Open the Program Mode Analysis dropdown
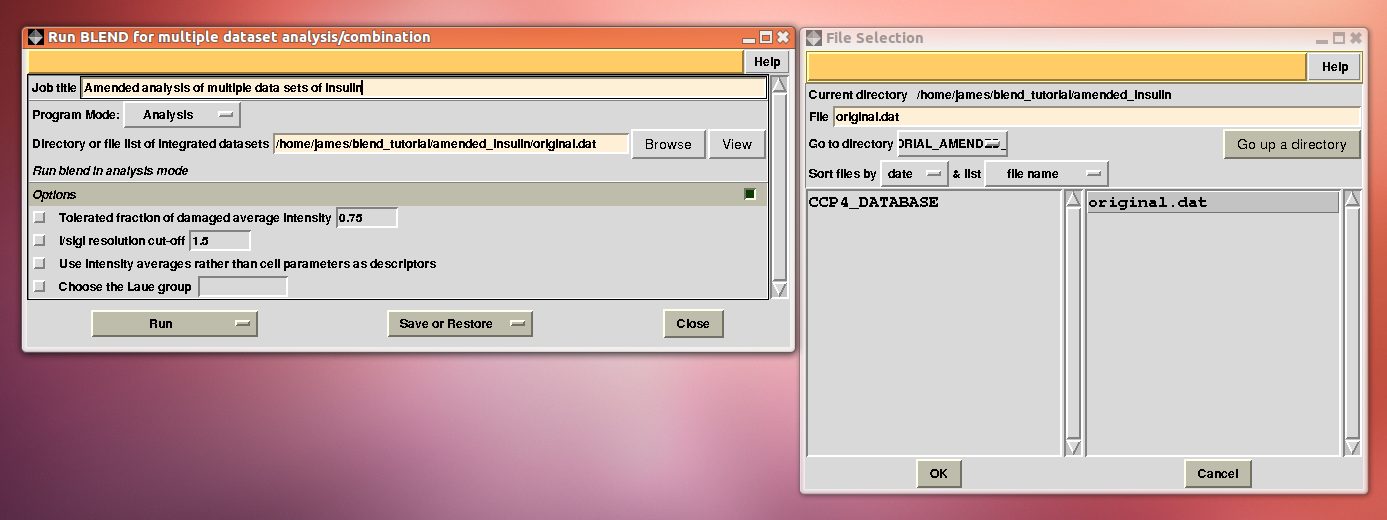 (x=183, y=115)
